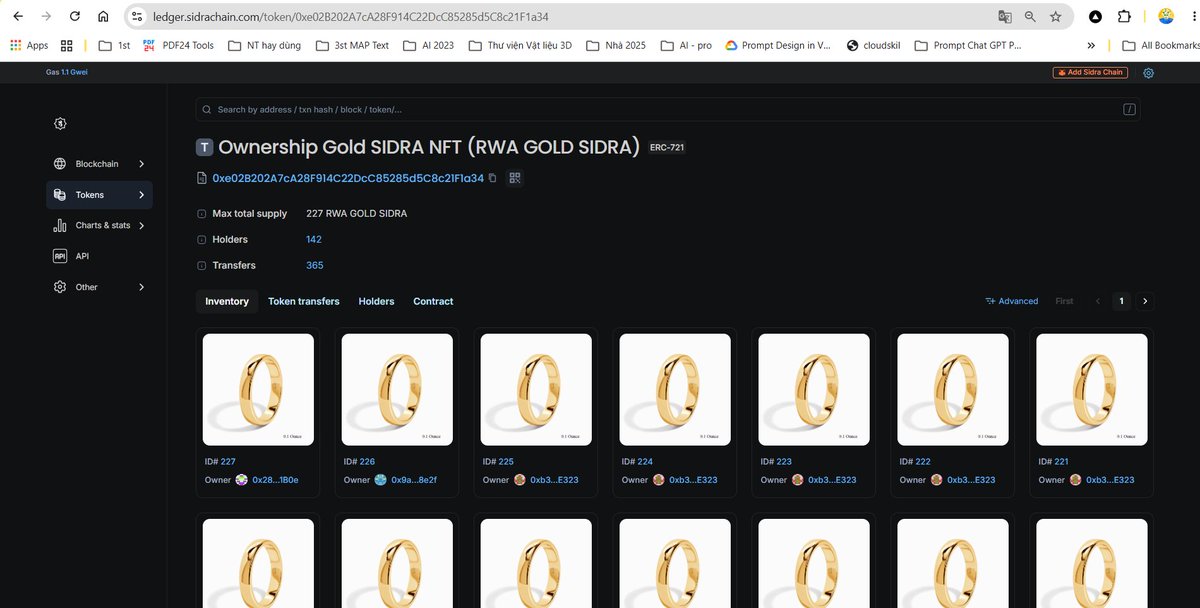Open API page from sidebar
1200x608 pixels.
click(x=99, y=257)
